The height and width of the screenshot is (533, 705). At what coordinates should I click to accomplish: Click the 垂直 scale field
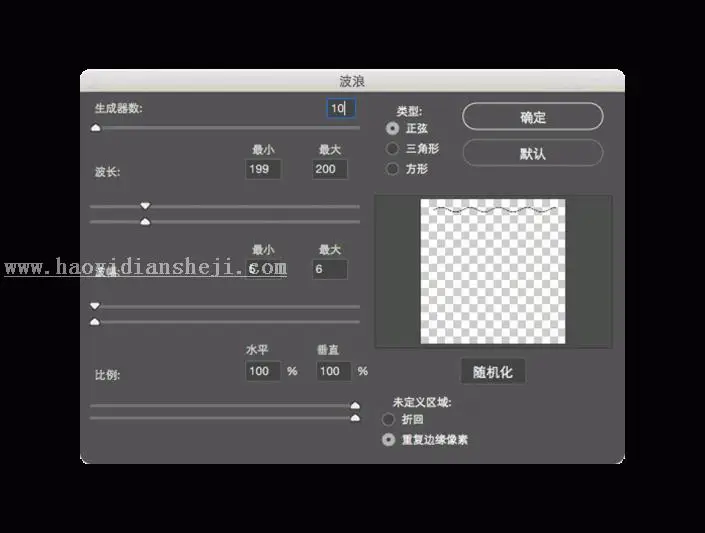(334, 371)
